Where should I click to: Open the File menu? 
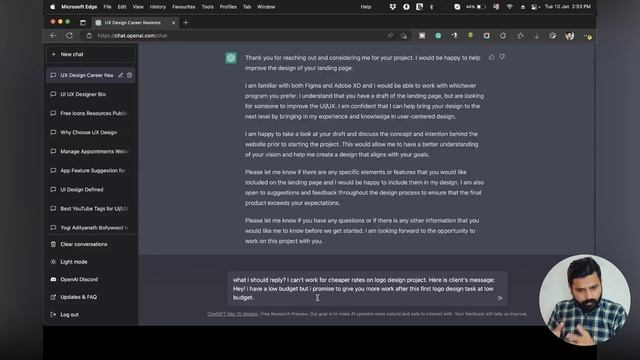coord(107,7)
